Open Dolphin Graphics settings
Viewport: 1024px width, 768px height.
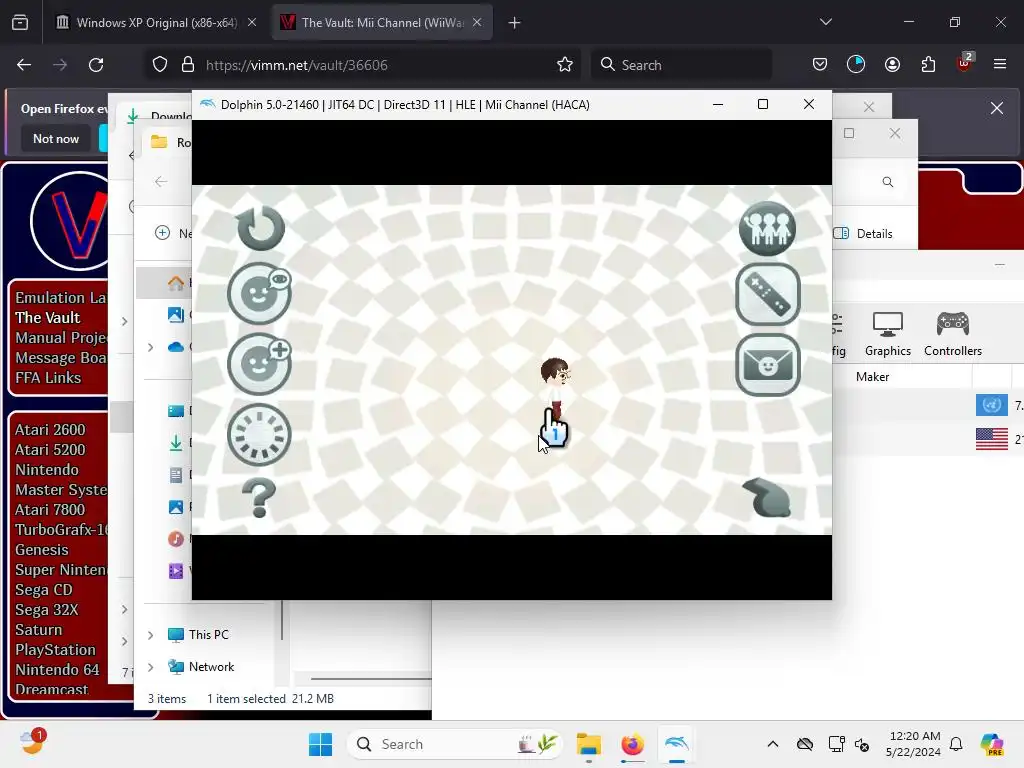pos(888,334)
